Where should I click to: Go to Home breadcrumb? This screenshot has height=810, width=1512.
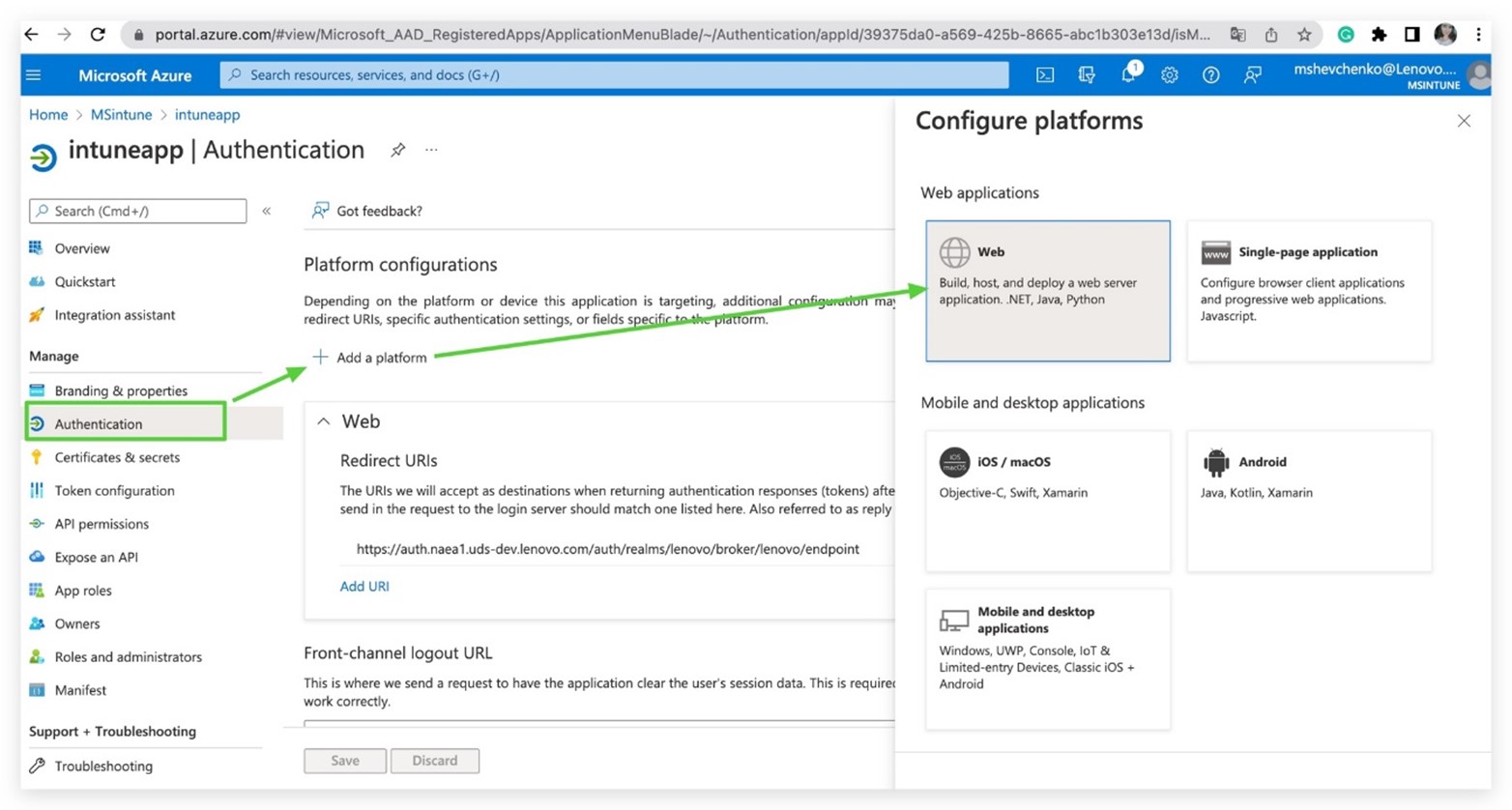click(x=48, y=114)
